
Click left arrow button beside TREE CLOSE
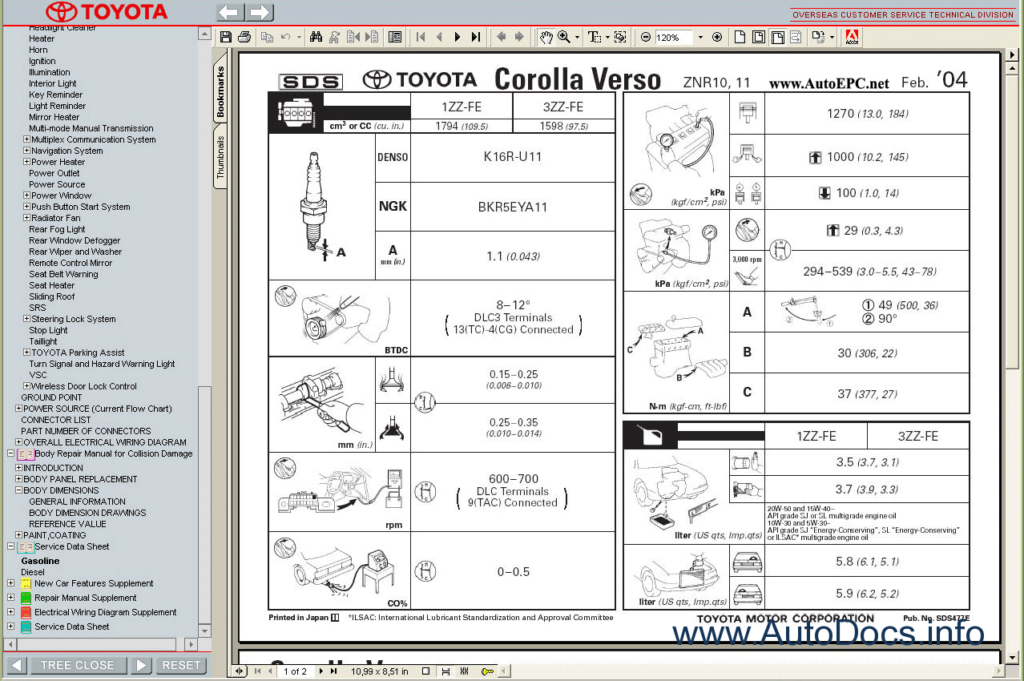click(x=16, y=665)
